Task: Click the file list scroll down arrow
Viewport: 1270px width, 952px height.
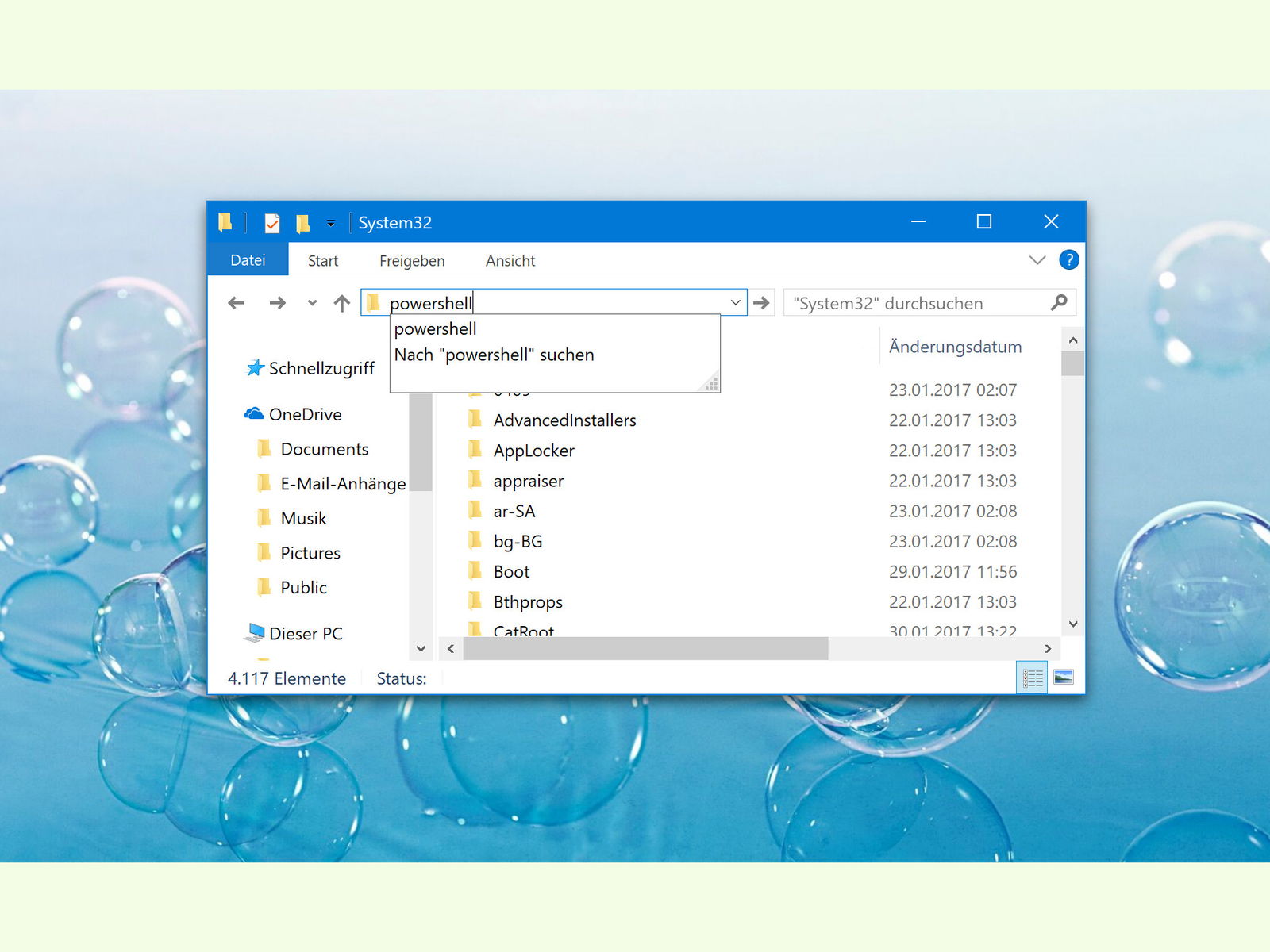Action: coord(1073,624)
